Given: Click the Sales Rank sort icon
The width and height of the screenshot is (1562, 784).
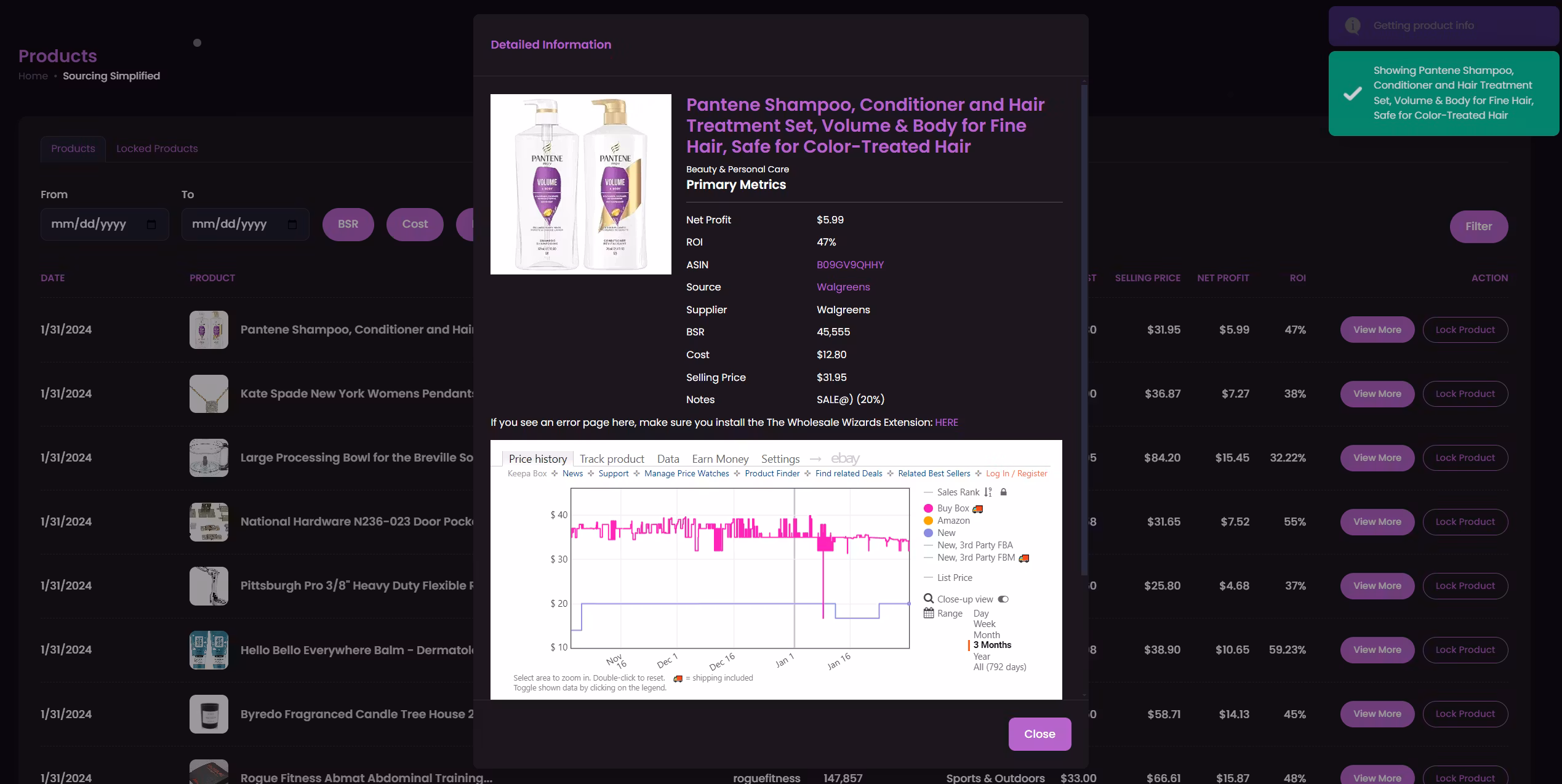Looking at the screenshot, I should [988, 492].
